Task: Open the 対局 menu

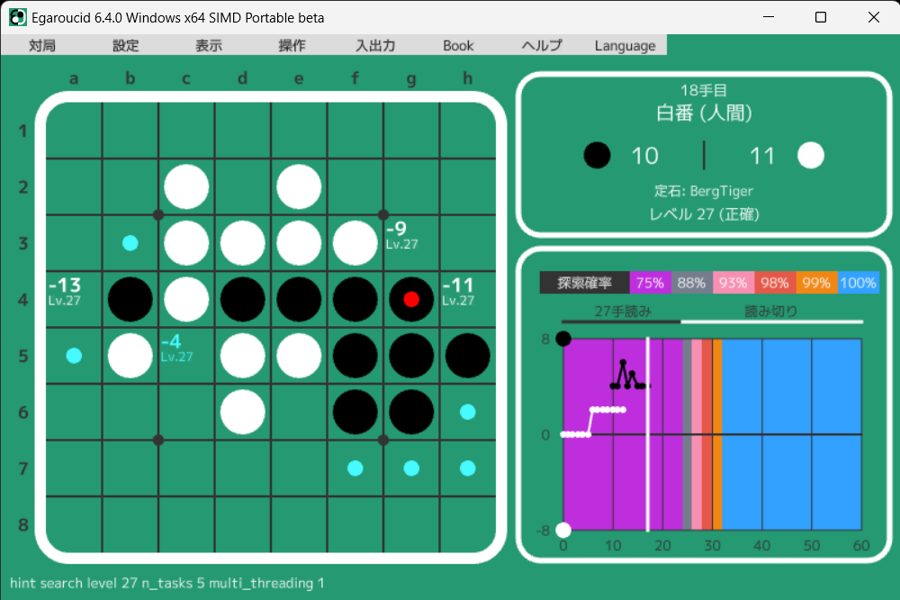Action: pyautogui.click(x=42, y=45)
